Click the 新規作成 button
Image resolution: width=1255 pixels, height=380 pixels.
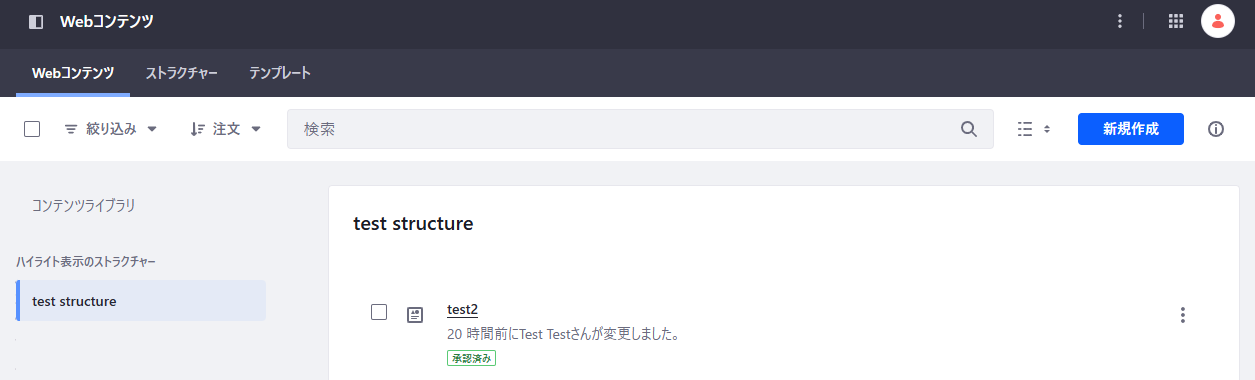coord(1131,129)
